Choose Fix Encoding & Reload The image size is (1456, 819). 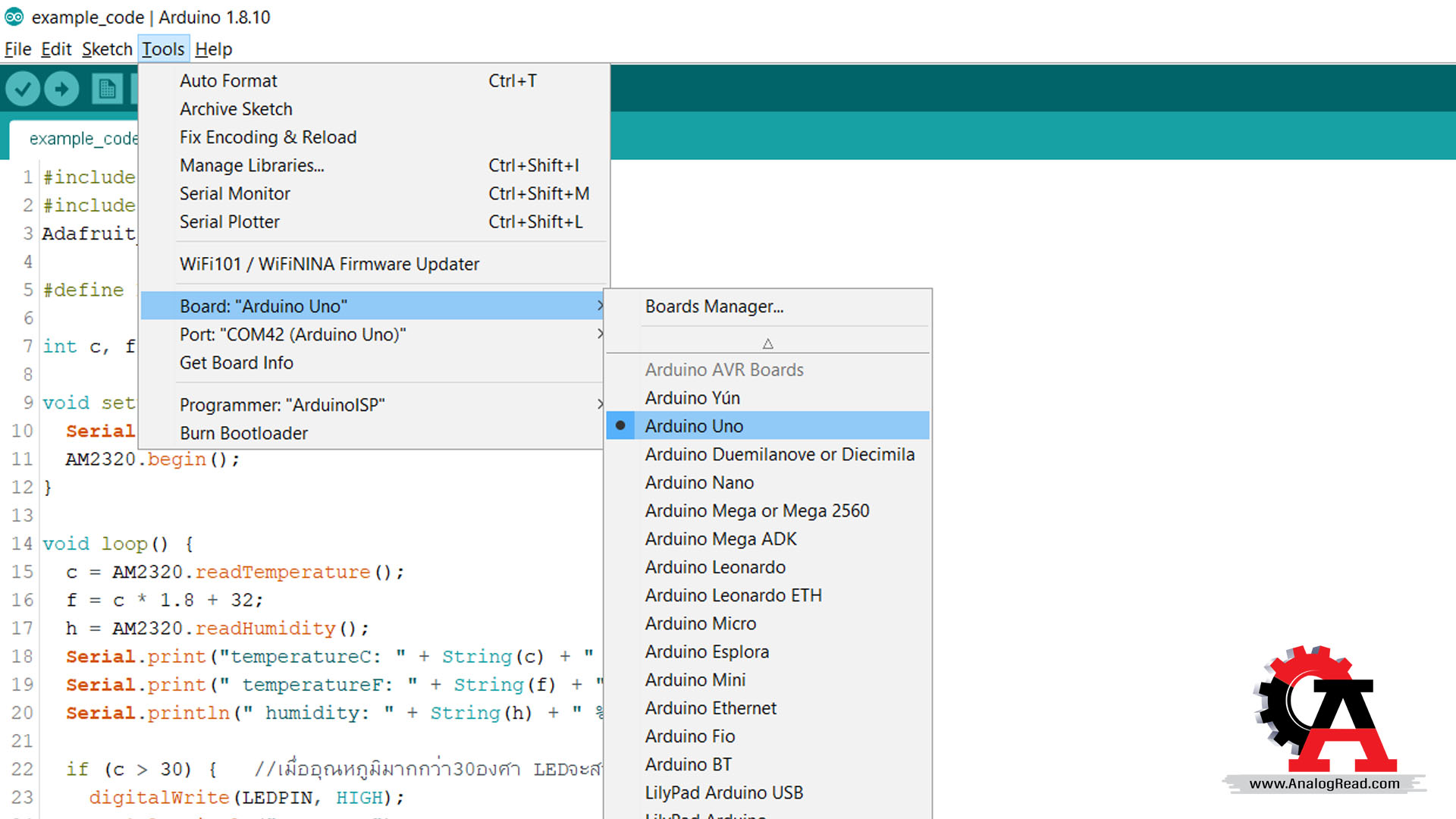(375, 137)
